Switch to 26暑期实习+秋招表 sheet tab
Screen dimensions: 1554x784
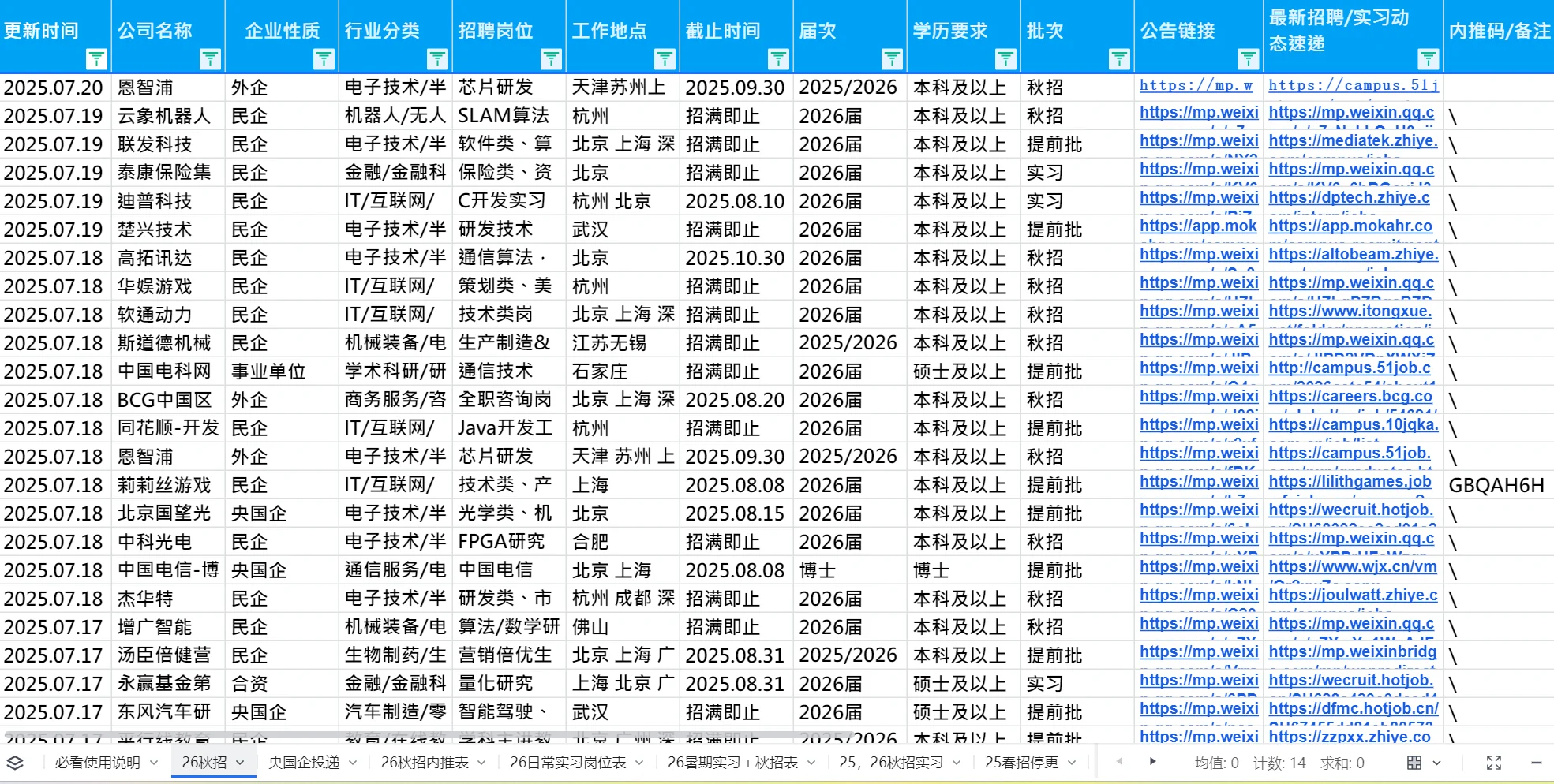click(732, 763)
